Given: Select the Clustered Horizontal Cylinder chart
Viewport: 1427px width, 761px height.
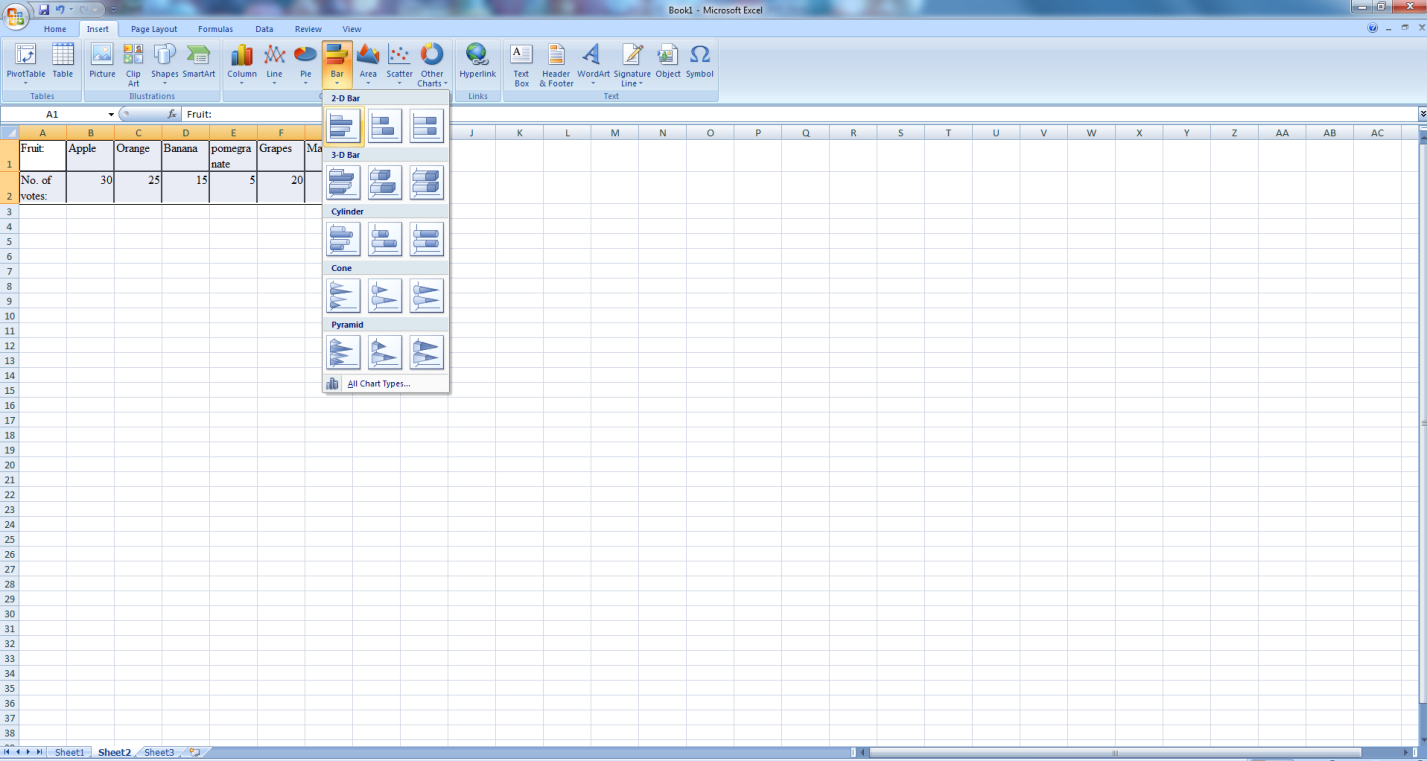Looking at the screenshot, I should tap(343, 239).
